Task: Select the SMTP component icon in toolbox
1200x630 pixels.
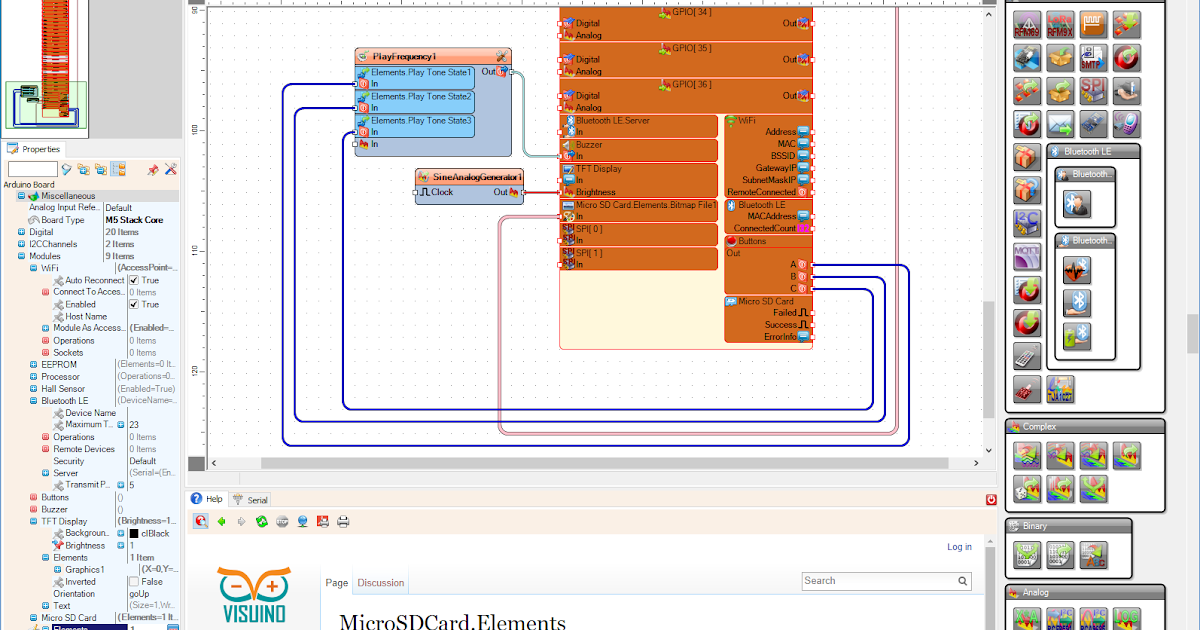Action: click(1093, 58)
